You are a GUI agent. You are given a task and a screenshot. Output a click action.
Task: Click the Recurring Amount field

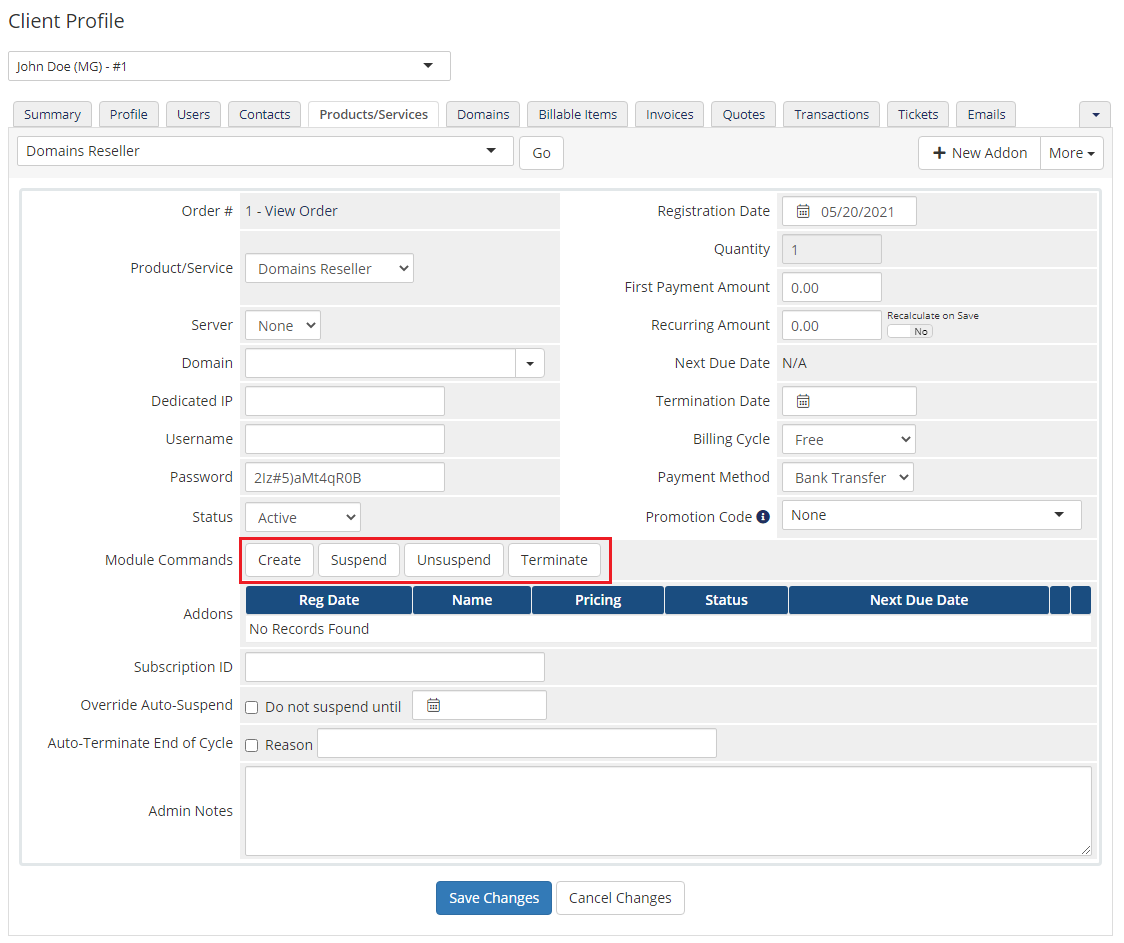pos(832,325)
